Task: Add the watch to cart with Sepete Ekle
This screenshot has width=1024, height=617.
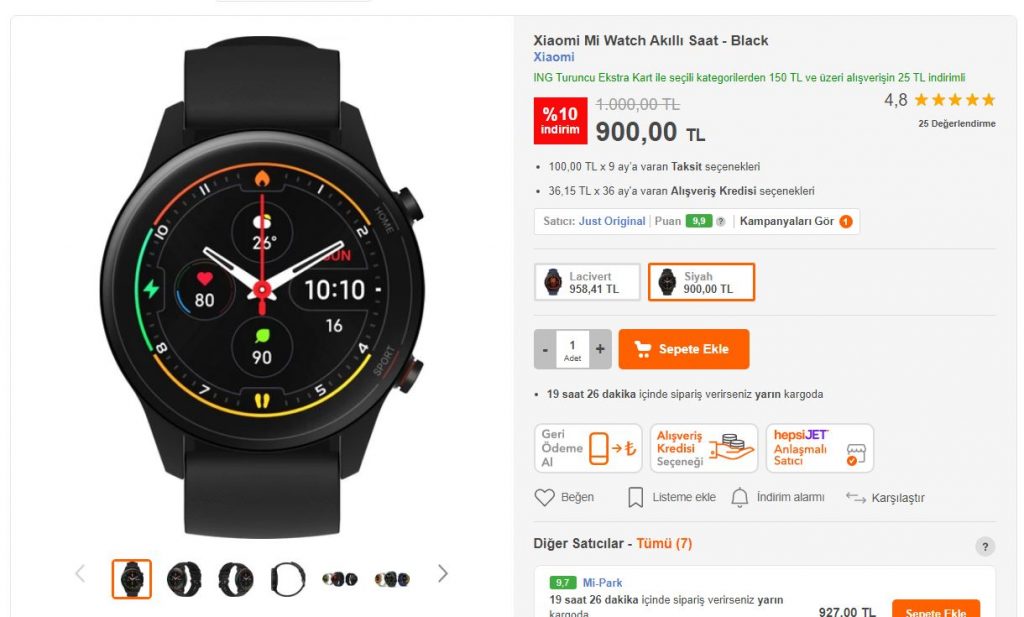Action: pyautogui.click(x=684, y=349)
